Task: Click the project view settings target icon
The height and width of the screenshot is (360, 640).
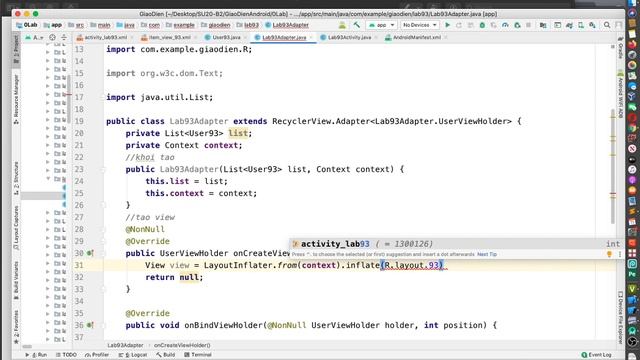Action: pos(52,37)
